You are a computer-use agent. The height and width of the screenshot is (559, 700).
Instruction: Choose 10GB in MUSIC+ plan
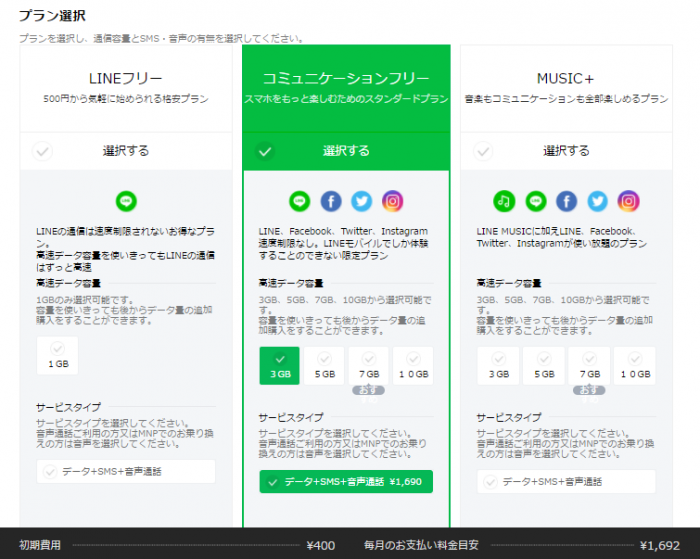pyautogui.click(x=635, y=366)
